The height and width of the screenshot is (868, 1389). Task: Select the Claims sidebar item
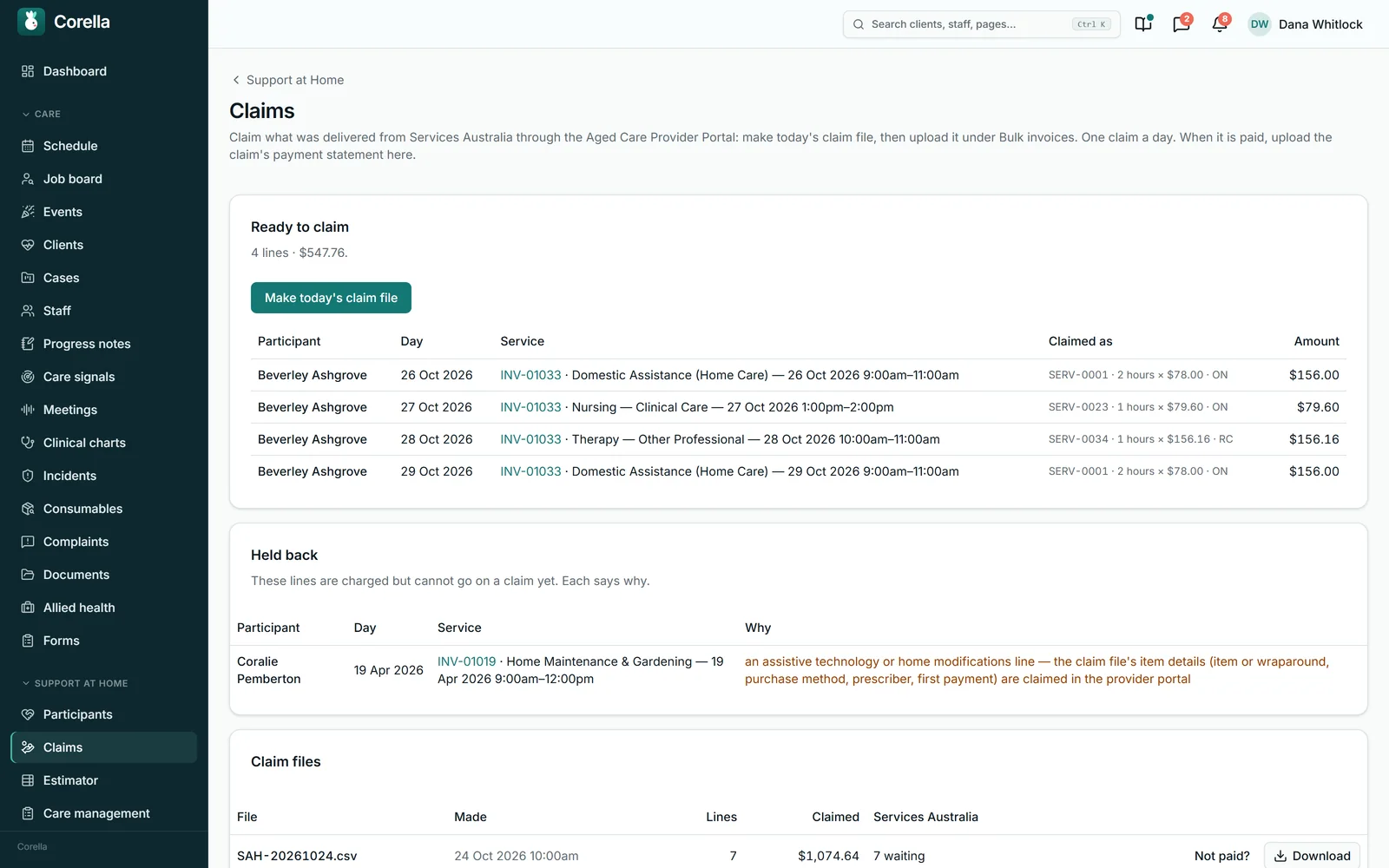click(x=103, y=747)
